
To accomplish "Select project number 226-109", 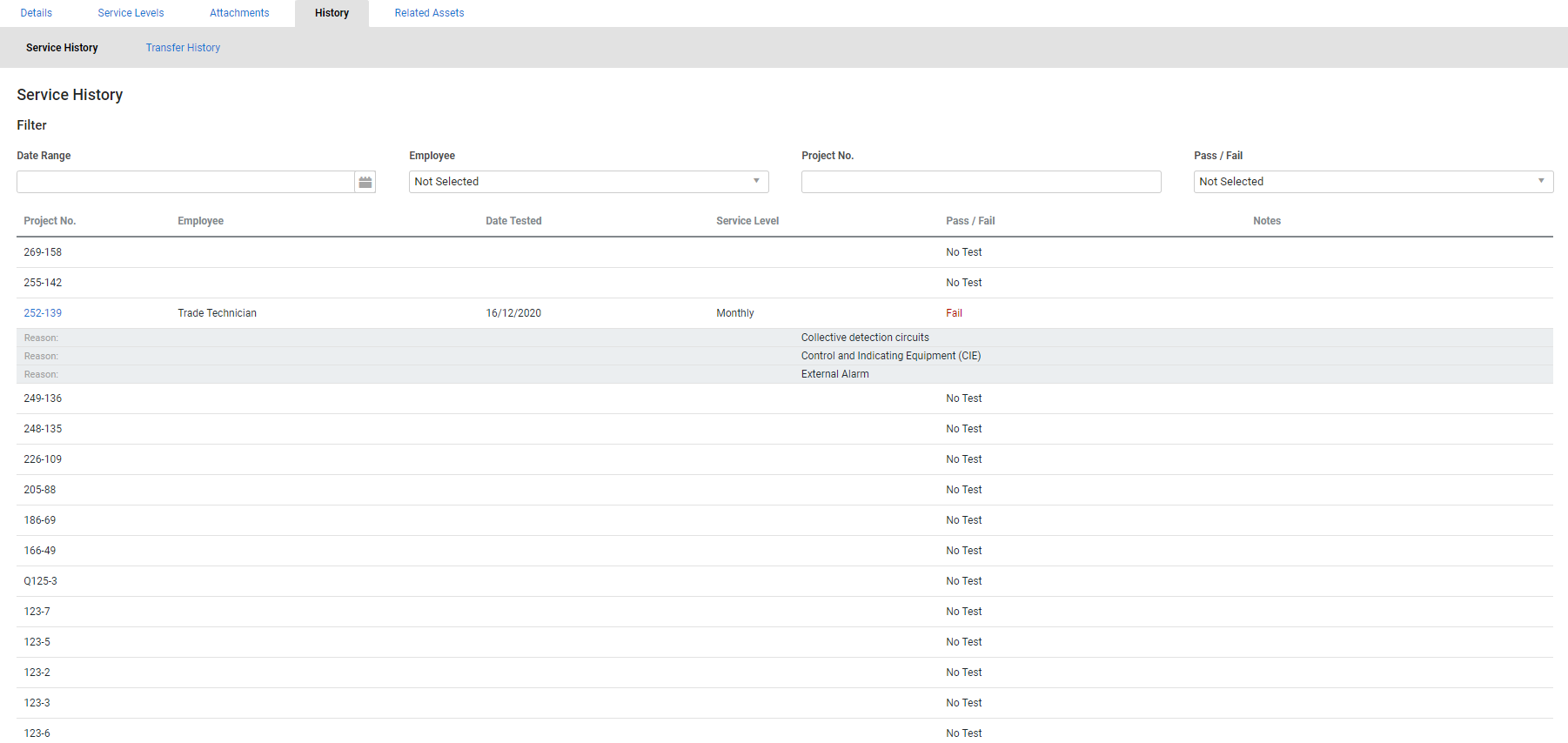I will (43, 459).
